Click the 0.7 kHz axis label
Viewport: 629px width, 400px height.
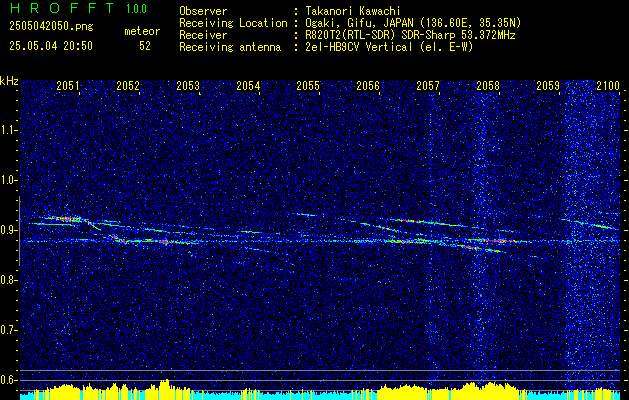click(8, 330)
